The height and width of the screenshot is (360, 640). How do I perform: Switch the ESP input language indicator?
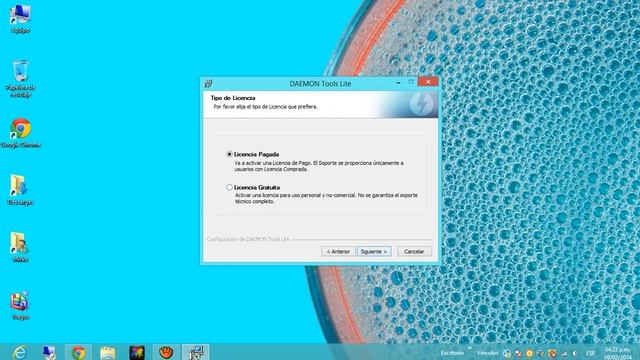[590, 353]
